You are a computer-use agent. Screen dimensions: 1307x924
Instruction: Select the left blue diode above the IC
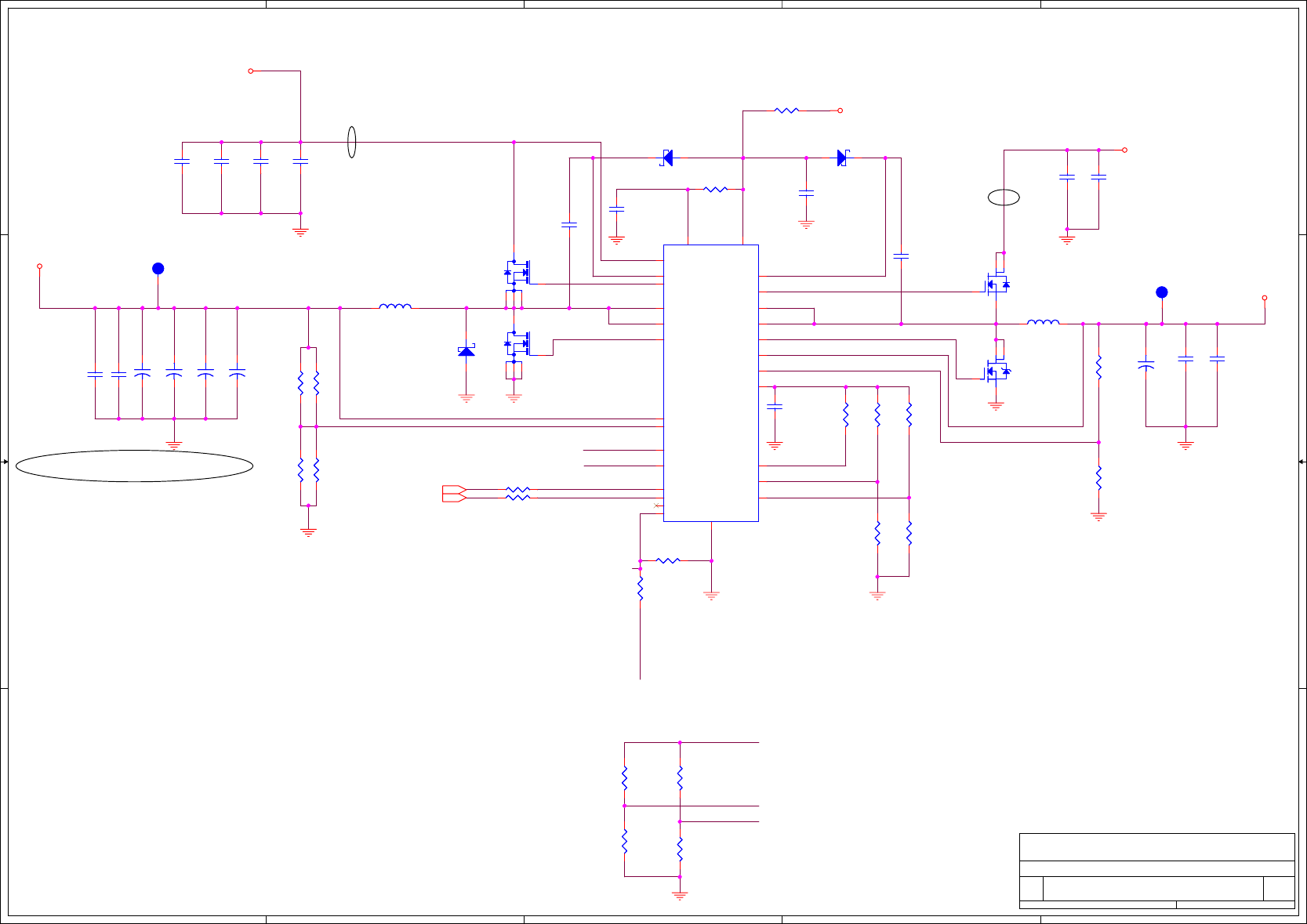tap(667, 158)
